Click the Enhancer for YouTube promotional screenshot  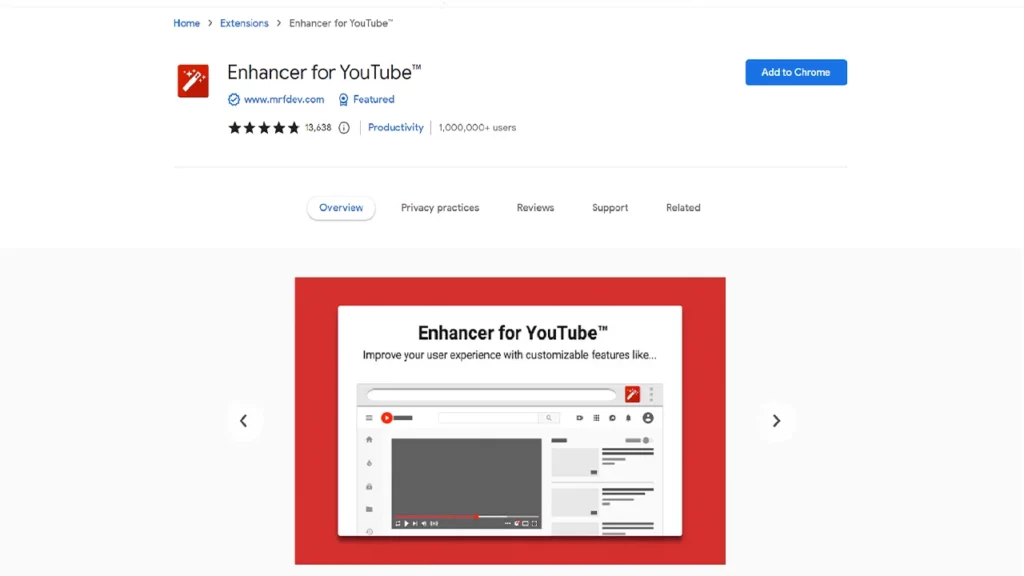[510, 421]
